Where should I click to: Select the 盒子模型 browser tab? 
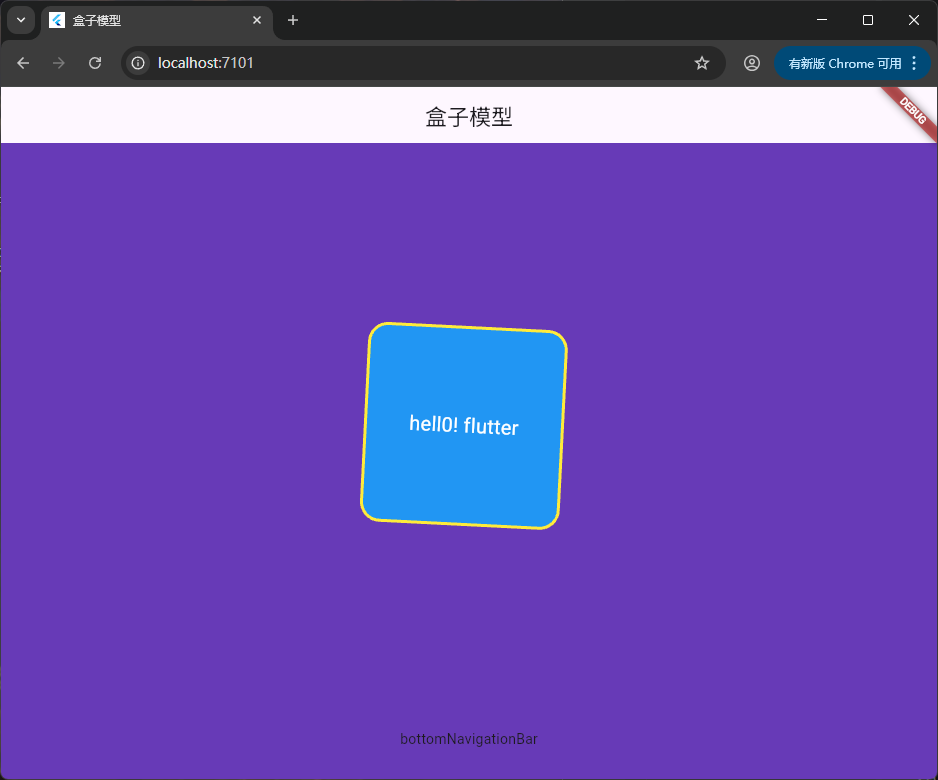coord(150,20)
